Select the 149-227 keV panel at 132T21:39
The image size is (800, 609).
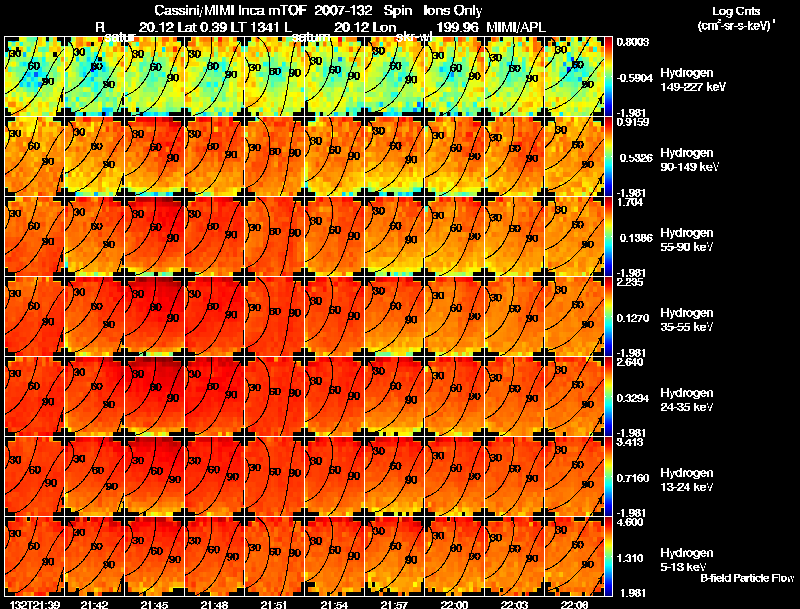pyautogui.click(x=34, y=77)
